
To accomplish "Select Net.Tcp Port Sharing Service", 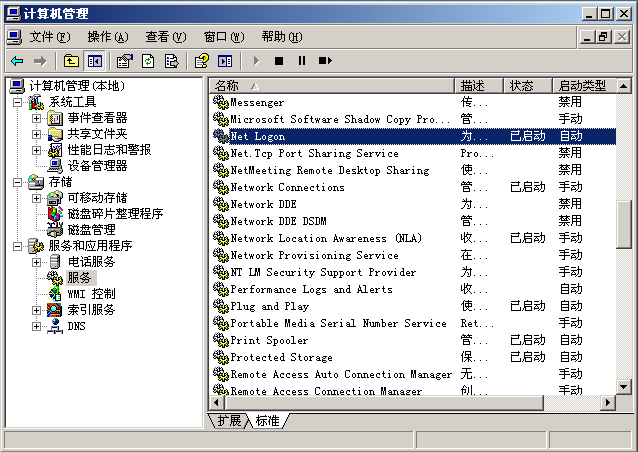I will coord(413,153).
